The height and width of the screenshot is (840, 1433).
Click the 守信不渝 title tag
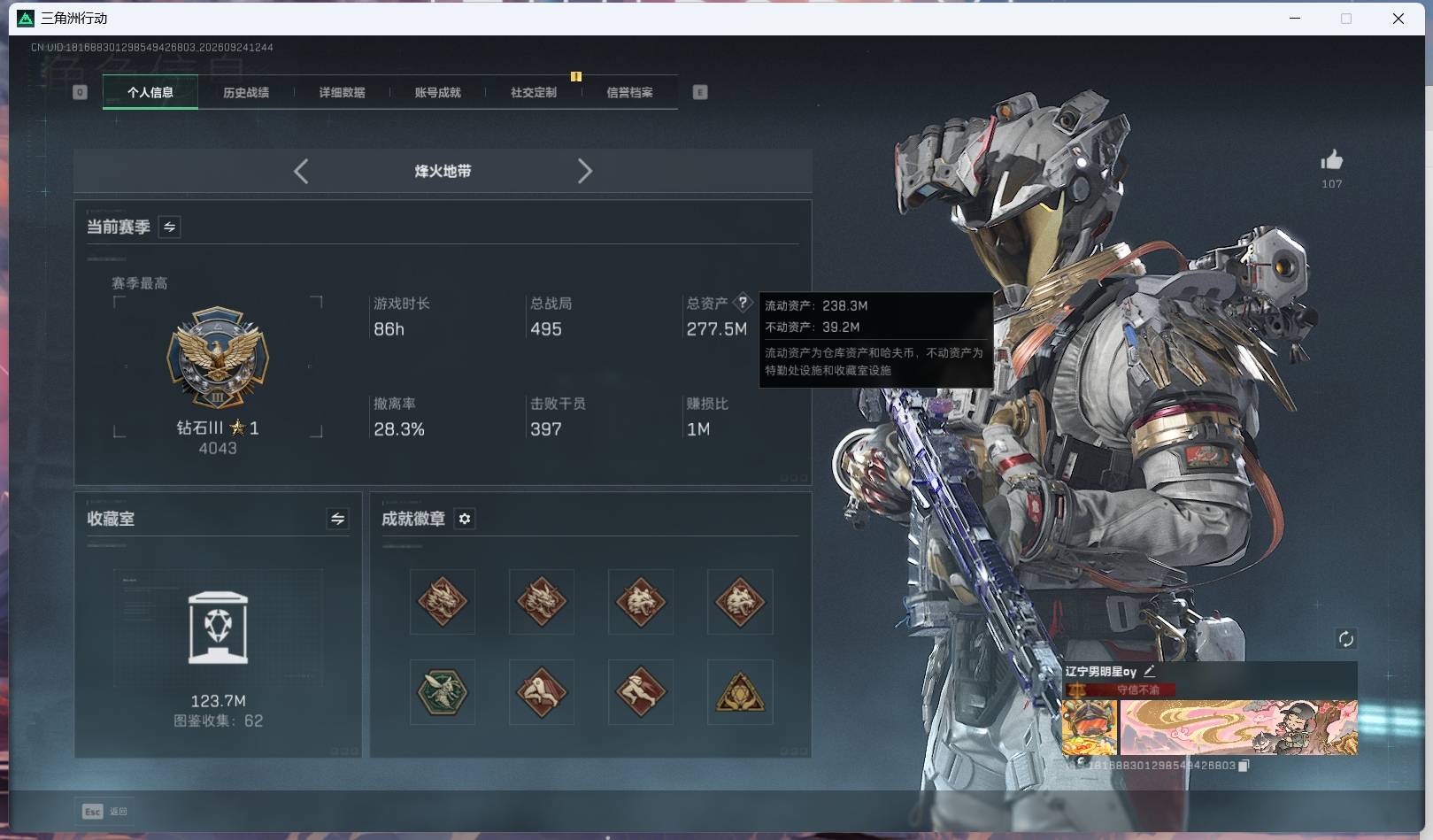[x=1138, y=690]
